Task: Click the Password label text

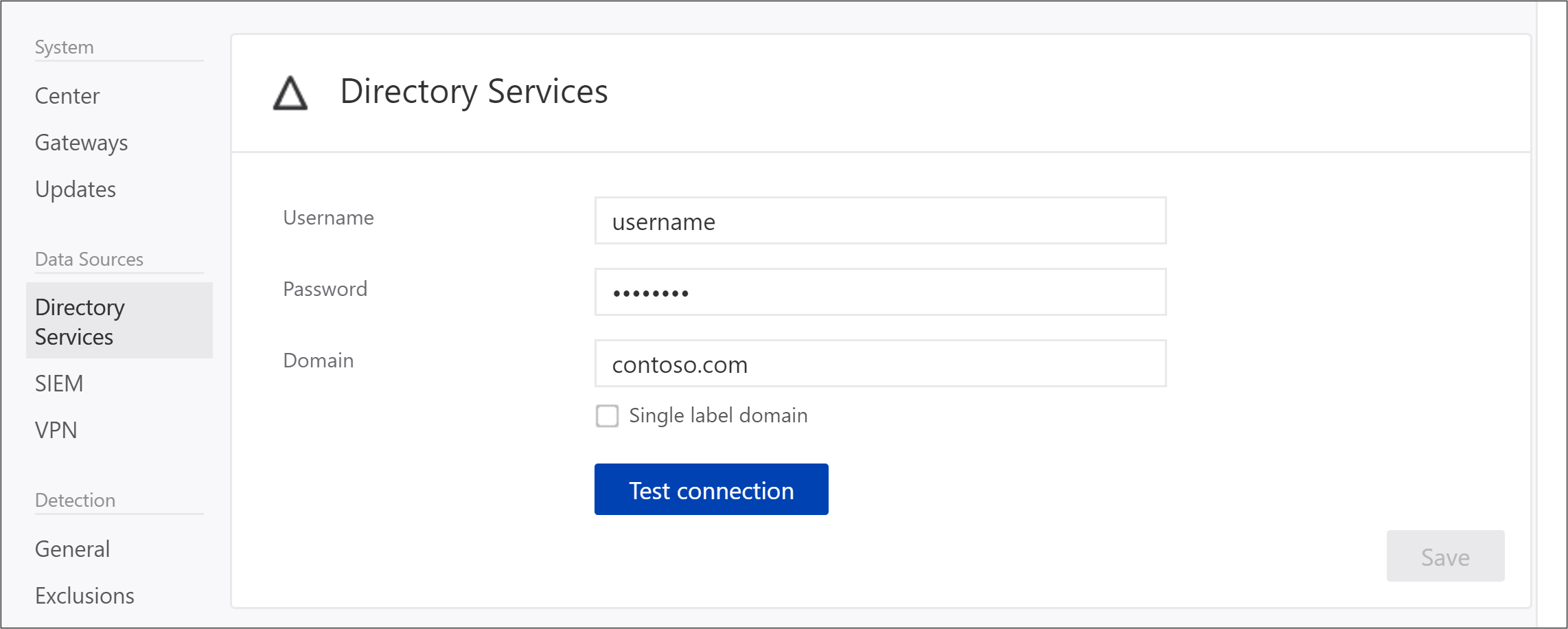Action: (325, 289)
